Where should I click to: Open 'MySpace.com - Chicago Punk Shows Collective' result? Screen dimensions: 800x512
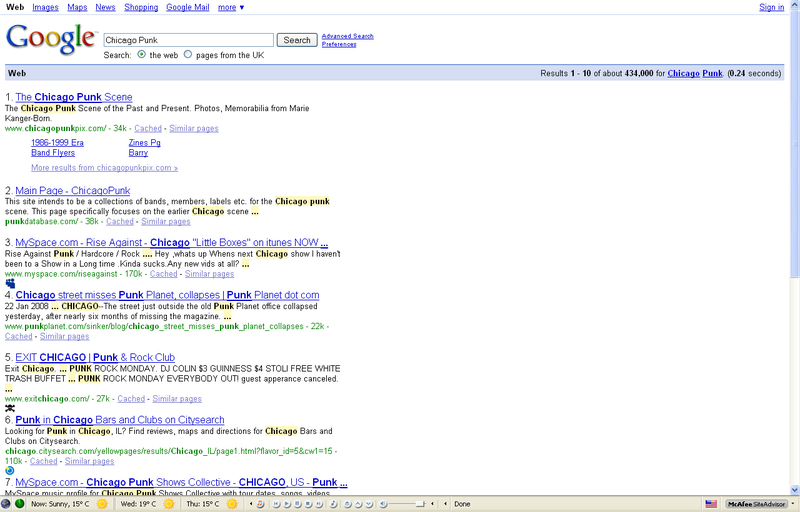[x=181, y=482]
